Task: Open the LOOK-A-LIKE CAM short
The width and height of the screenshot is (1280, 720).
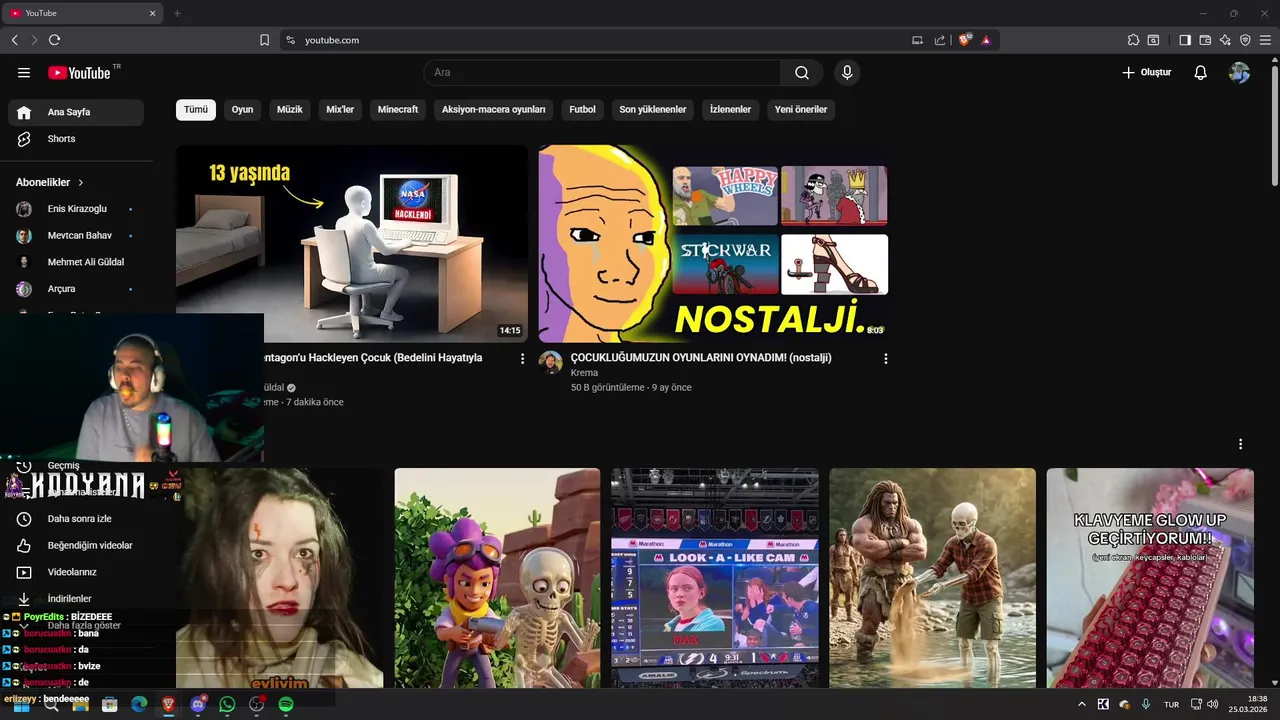Action: pos(715,578)
